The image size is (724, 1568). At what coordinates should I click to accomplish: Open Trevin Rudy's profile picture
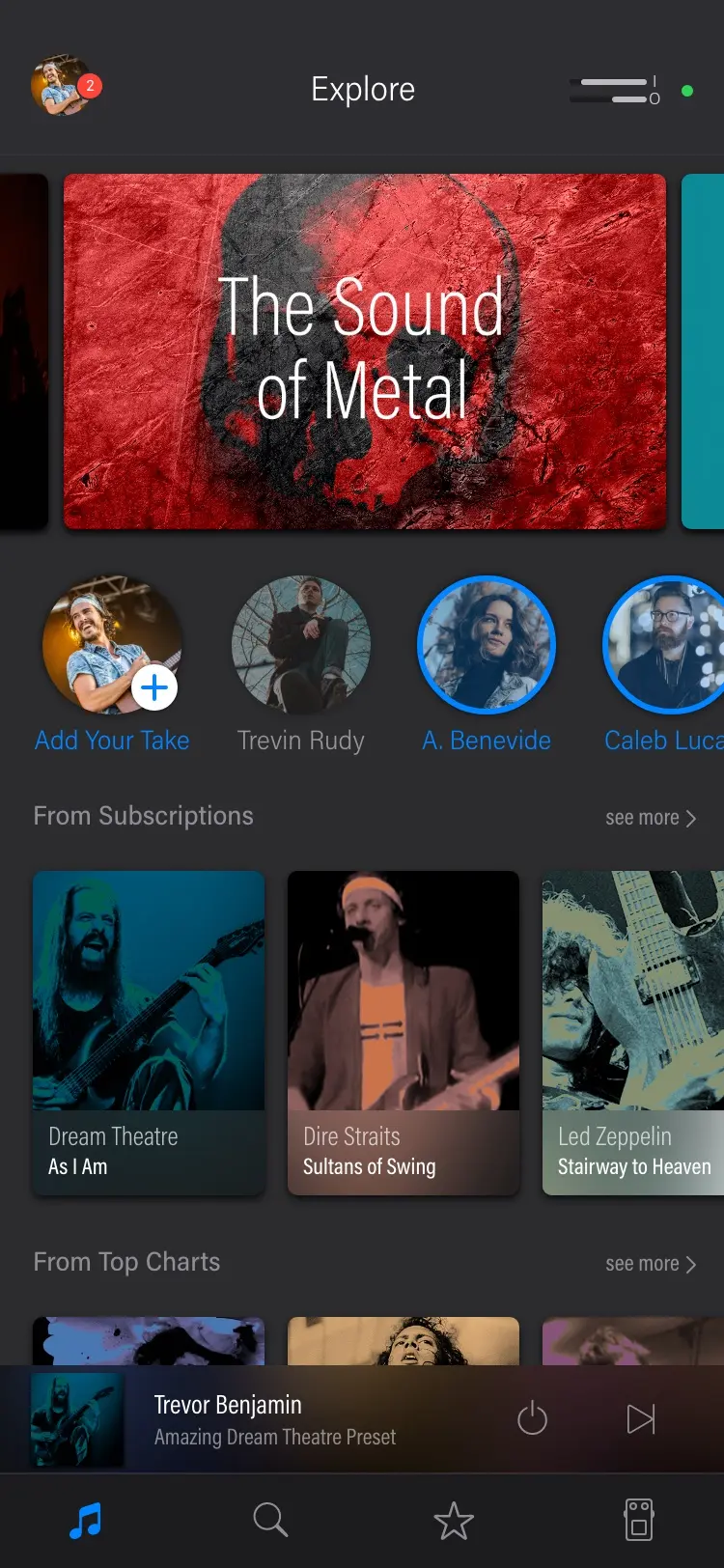301,645
